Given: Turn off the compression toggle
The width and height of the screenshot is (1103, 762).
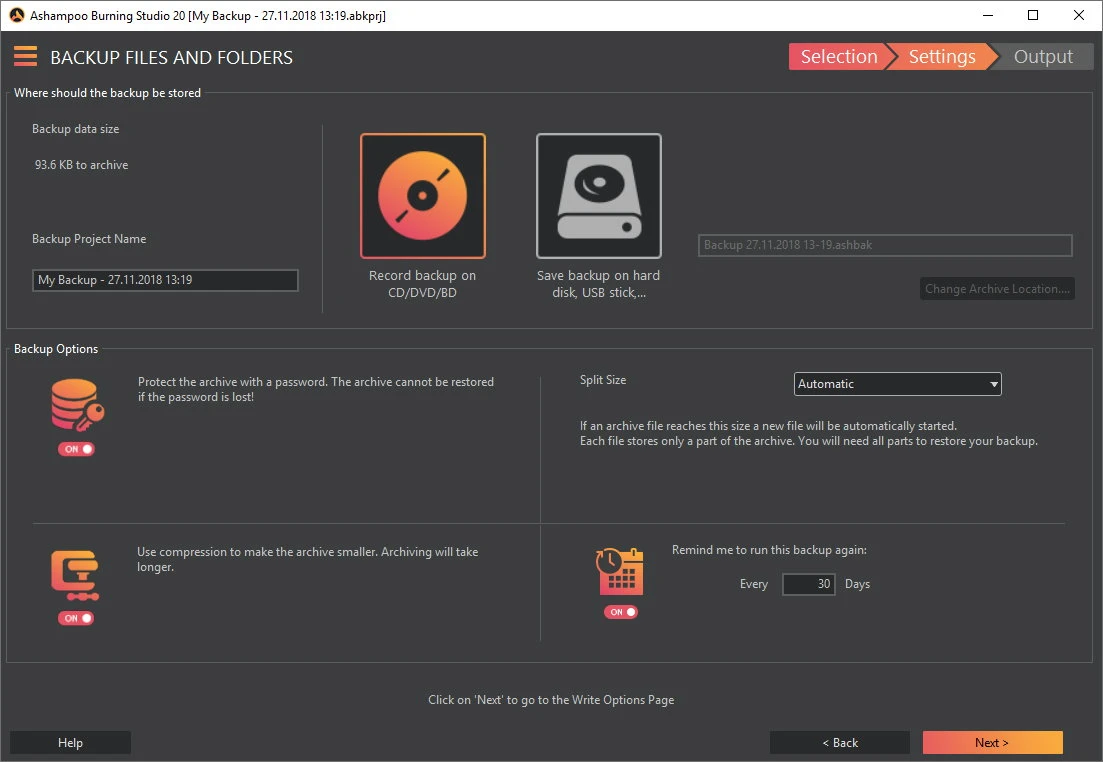Looking at the screenshot, I should (x=76, y=618).
